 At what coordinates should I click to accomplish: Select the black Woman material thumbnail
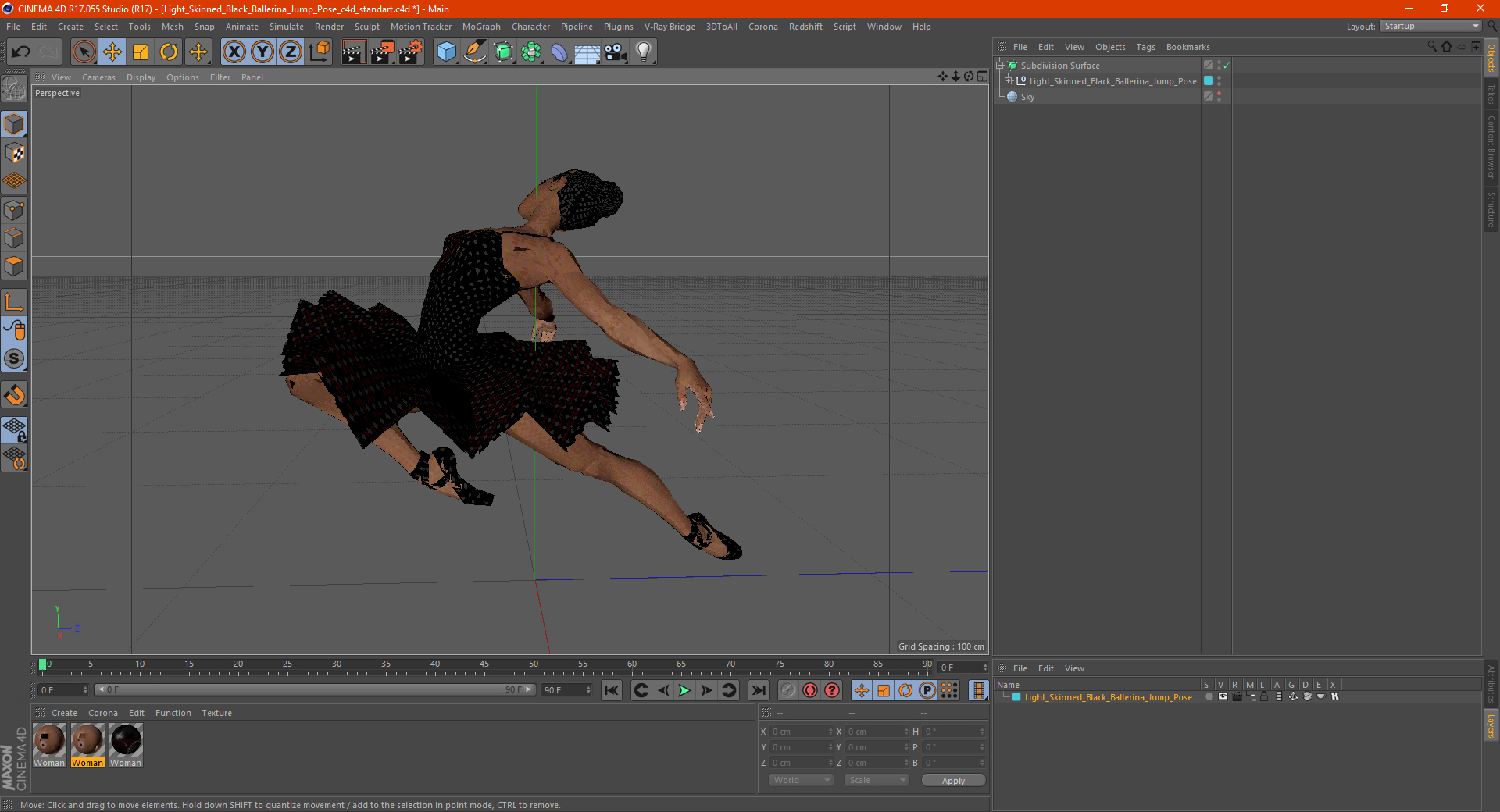coord(126,740)
